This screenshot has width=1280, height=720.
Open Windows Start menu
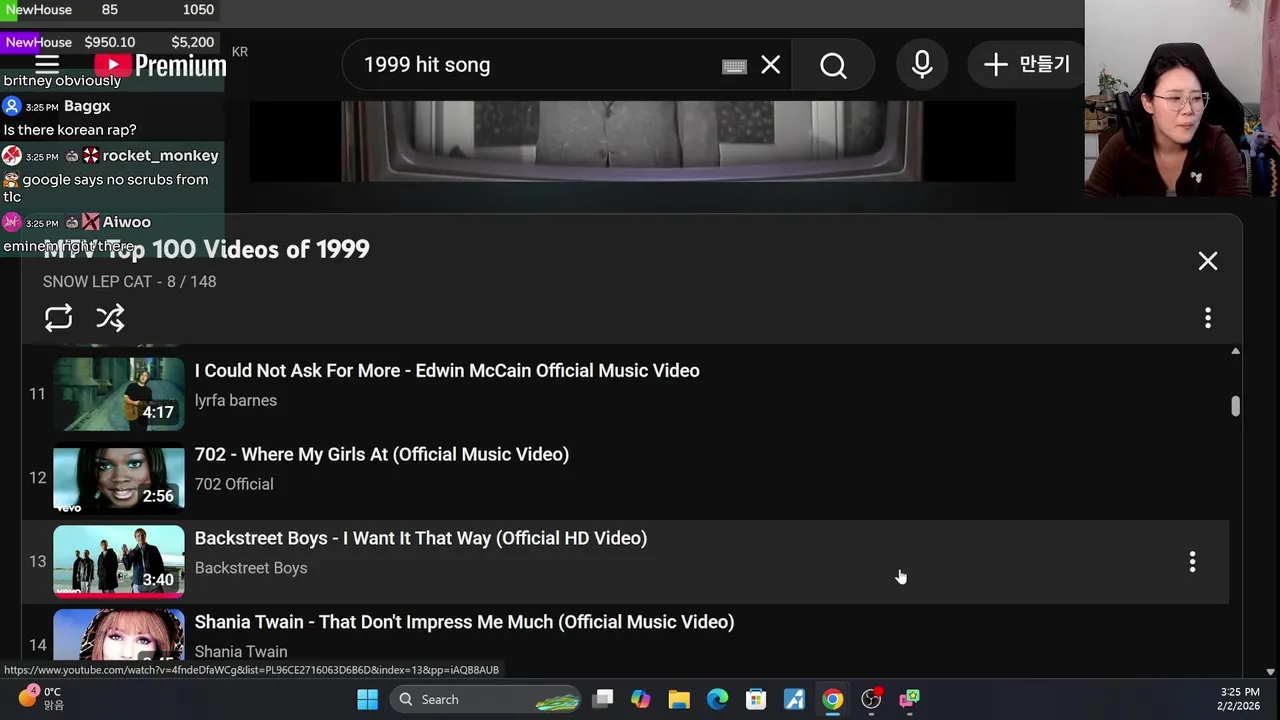[x=367, y=699]
